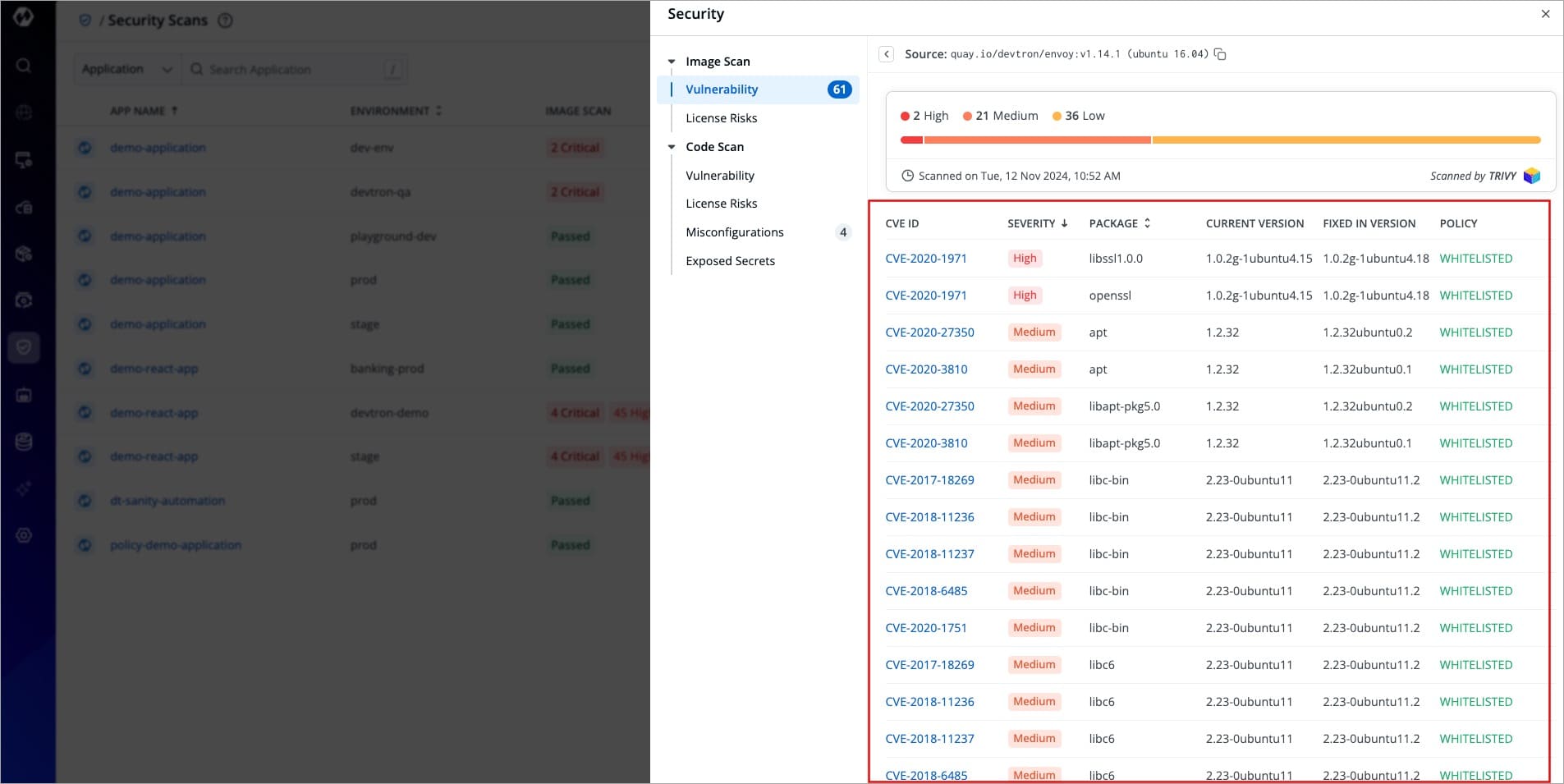Click the back arrow beside Source

pyautogui.click(x=886, y=54)
